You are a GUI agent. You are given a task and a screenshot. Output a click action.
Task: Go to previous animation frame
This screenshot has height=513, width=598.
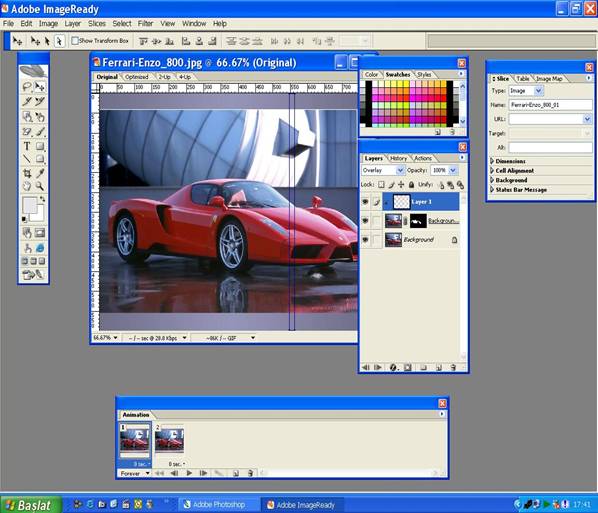pos(174,473)
